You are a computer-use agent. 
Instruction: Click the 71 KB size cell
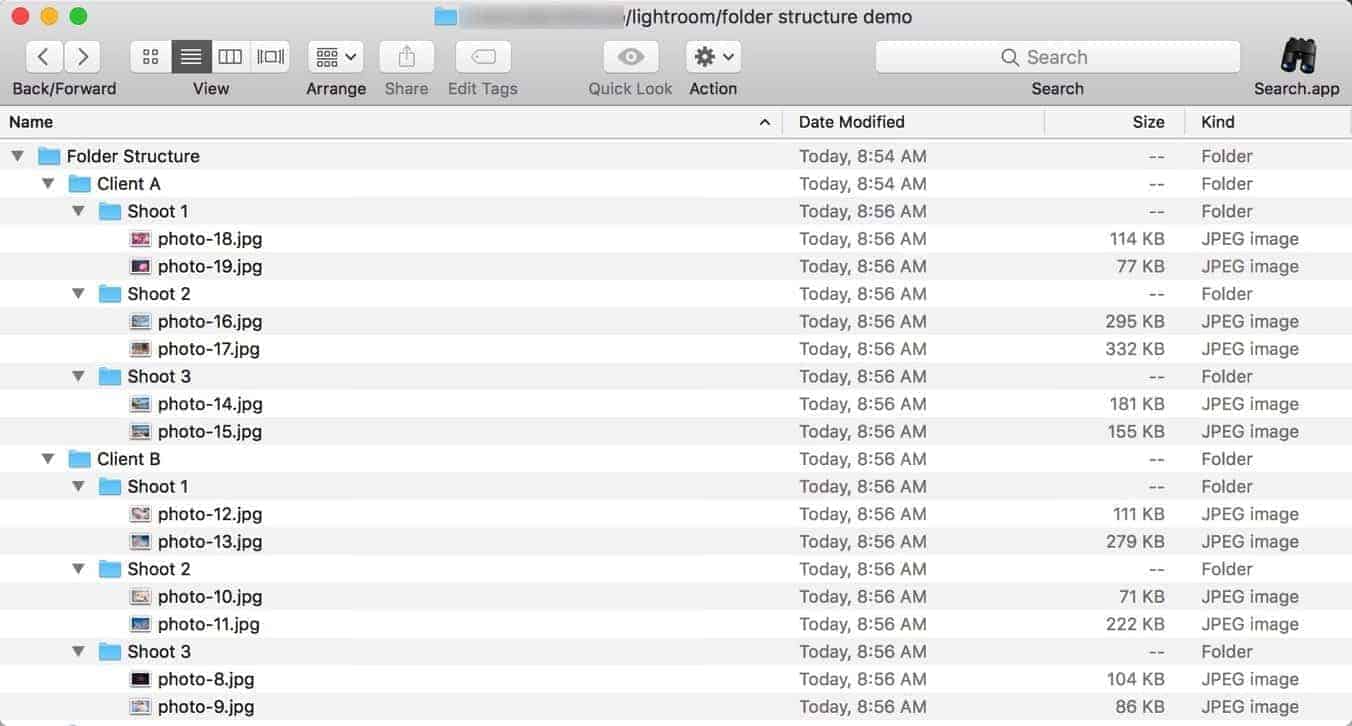pyautogui.click(x=1141, y=596)
